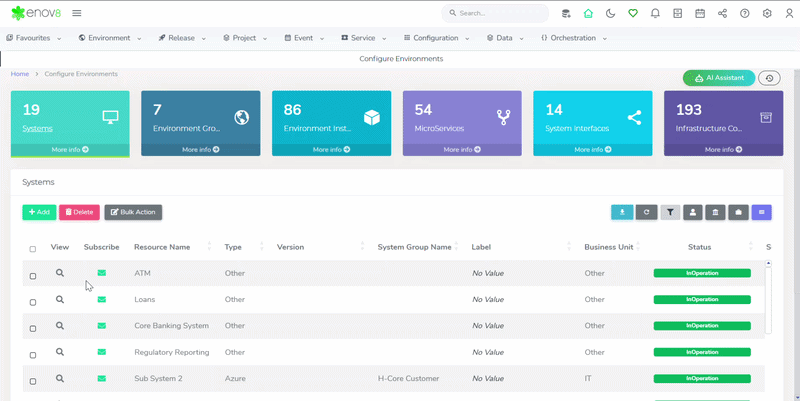
Task: View the ATM system using the magnifier
Action: [60, 272]
